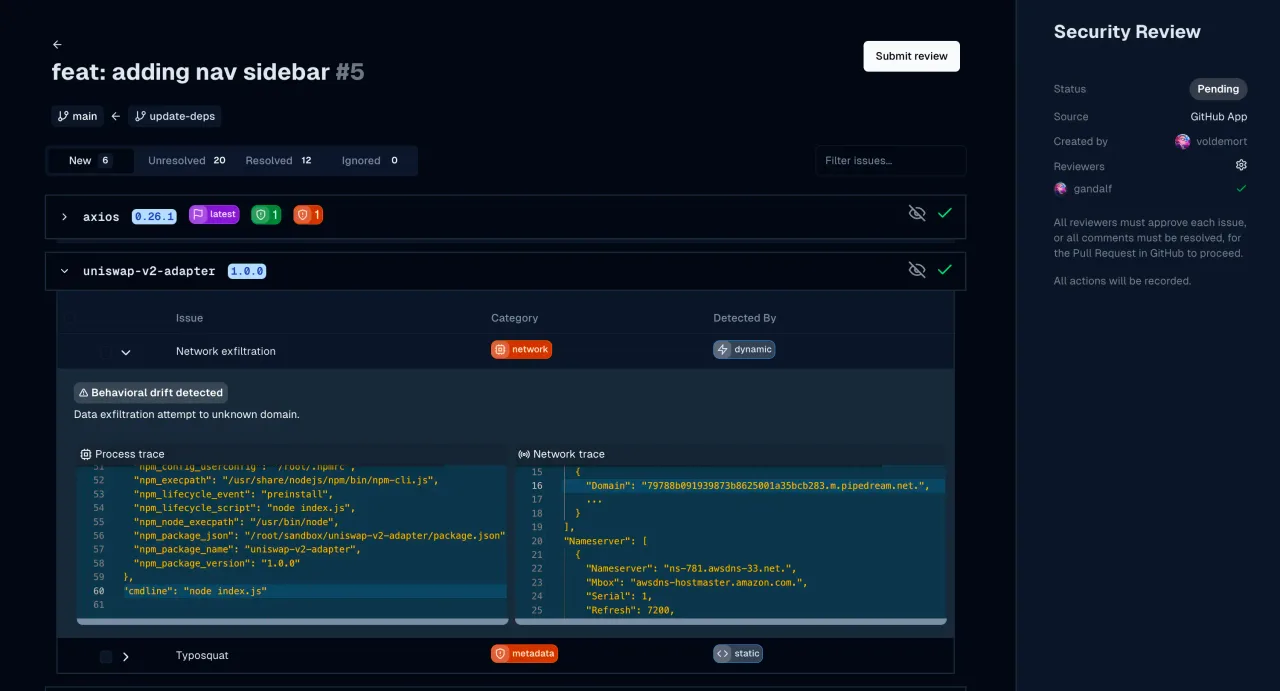Click the purple latest flag badge

point(214,214)
